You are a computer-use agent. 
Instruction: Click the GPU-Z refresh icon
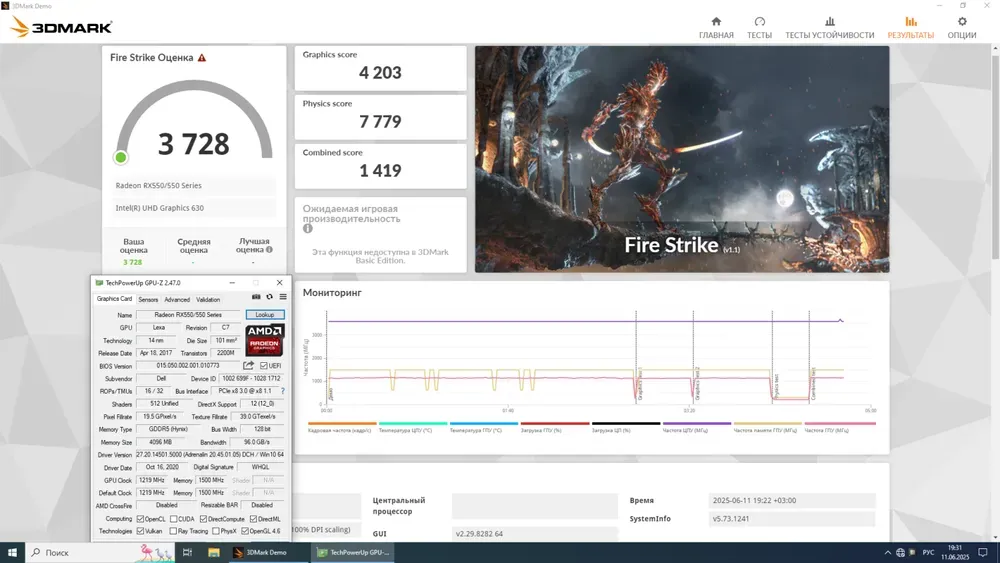click(269, 297)
